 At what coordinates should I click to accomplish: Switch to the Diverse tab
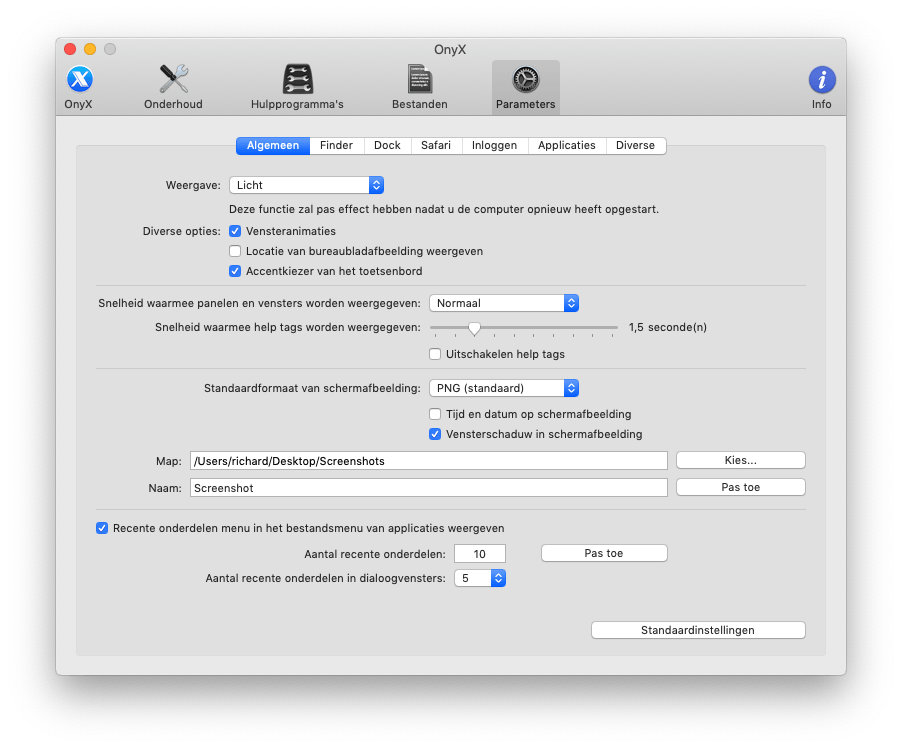635,146
